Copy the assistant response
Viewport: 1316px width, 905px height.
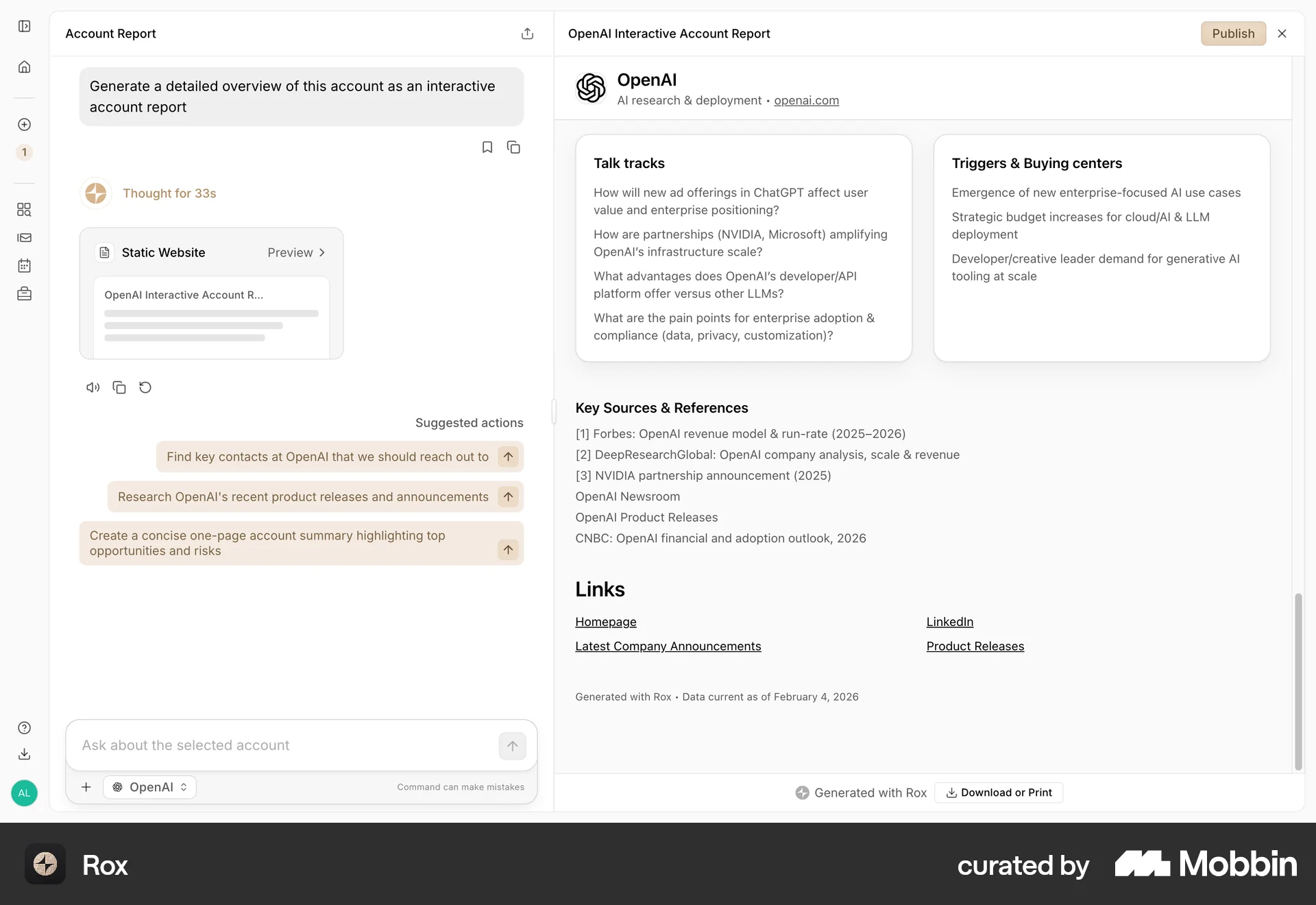[x=119, y=387]
